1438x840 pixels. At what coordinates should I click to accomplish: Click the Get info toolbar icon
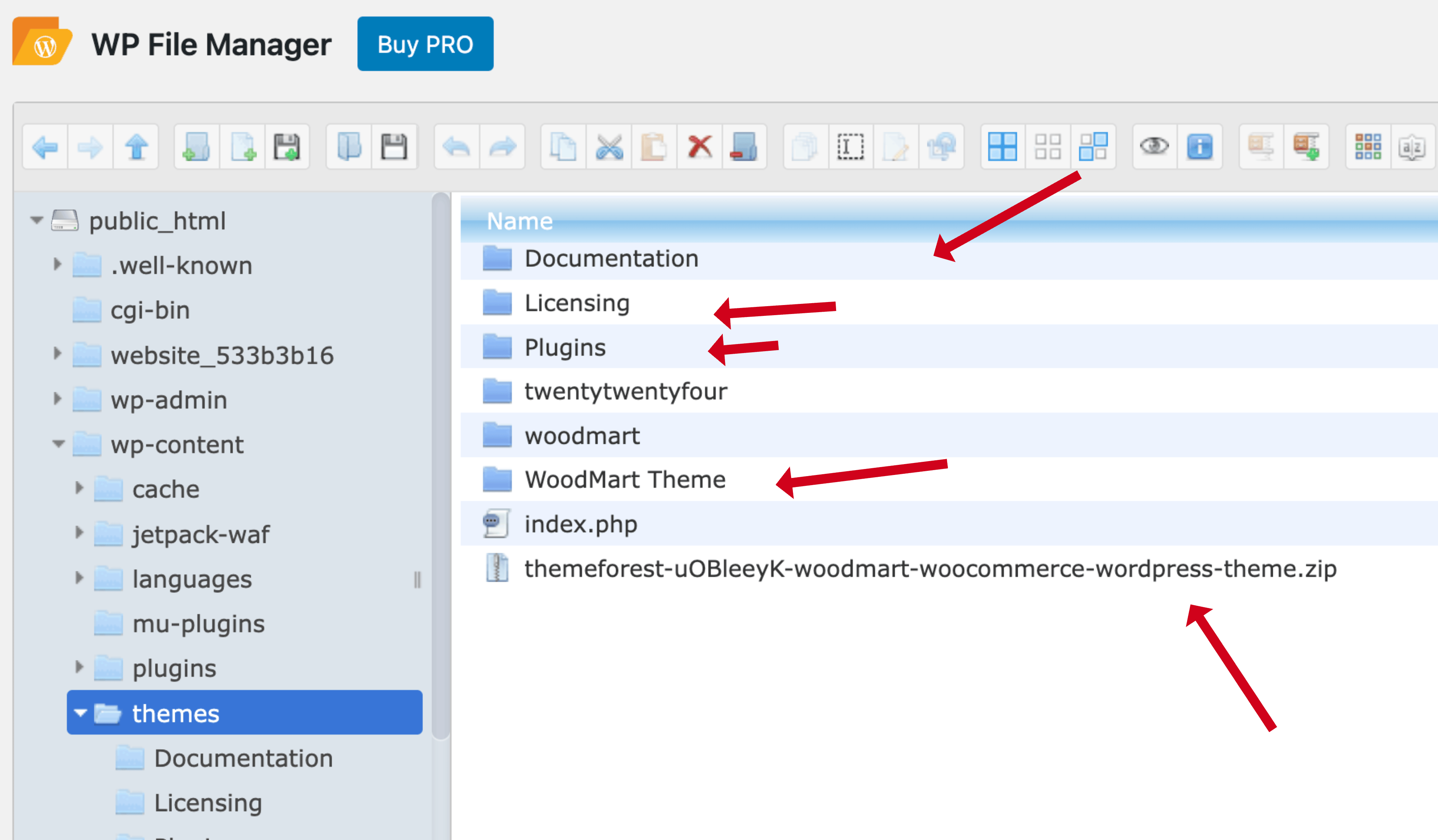point(1199,147)
